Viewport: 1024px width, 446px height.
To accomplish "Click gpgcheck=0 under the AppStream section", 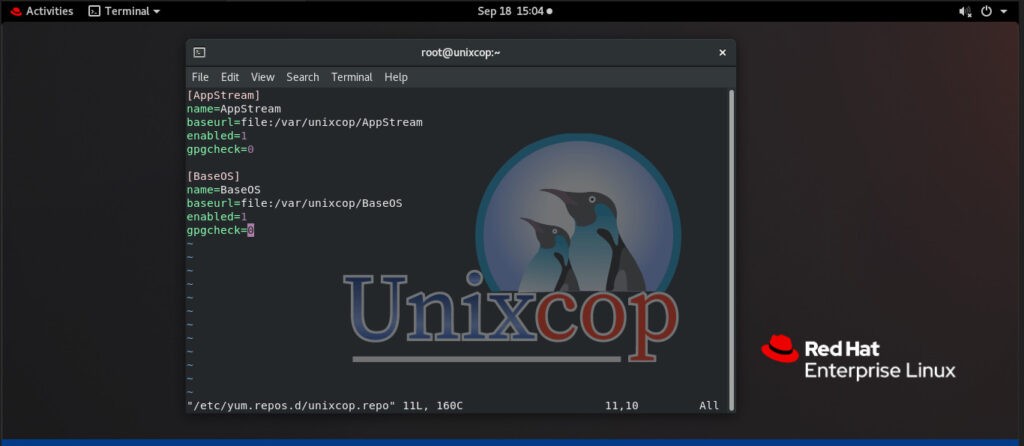I will (220, 150).
